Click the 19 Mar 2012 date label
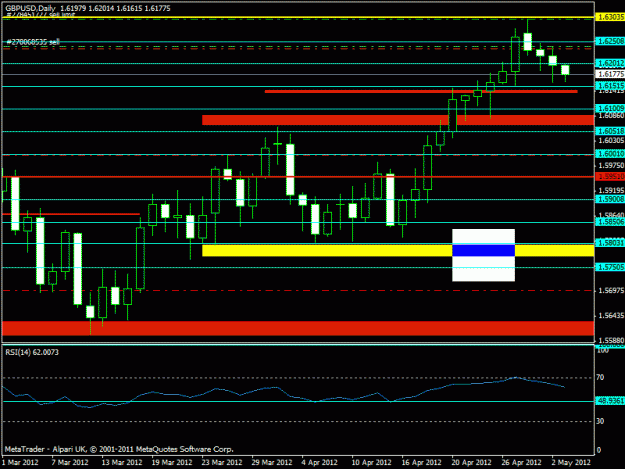Viewport: 625px width, 469px height. pyautogui.click(x=172, y=462)
